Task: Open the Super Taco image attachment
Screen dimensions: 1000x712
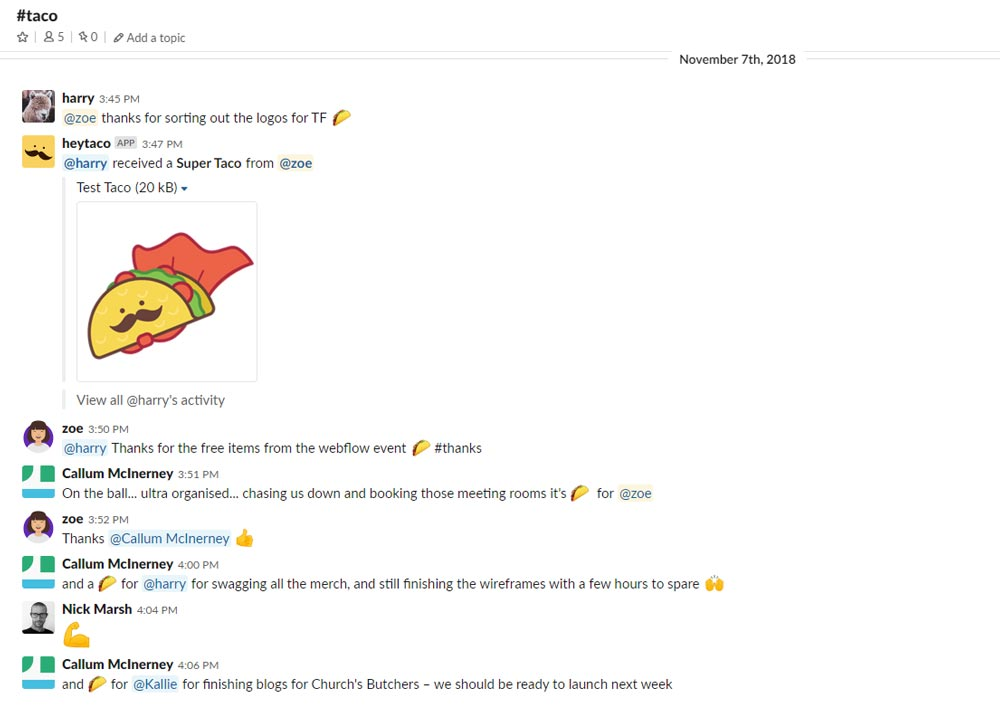Action: [167, 291]
